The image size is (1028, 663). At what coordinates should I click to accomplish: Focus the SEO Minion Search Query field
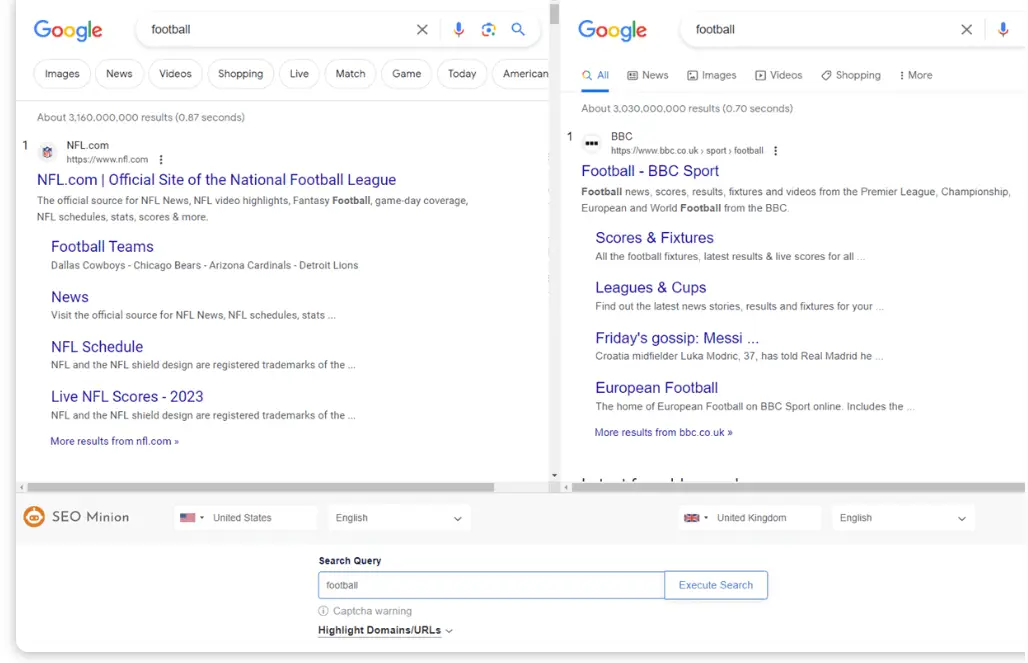[x=491, y=585]
